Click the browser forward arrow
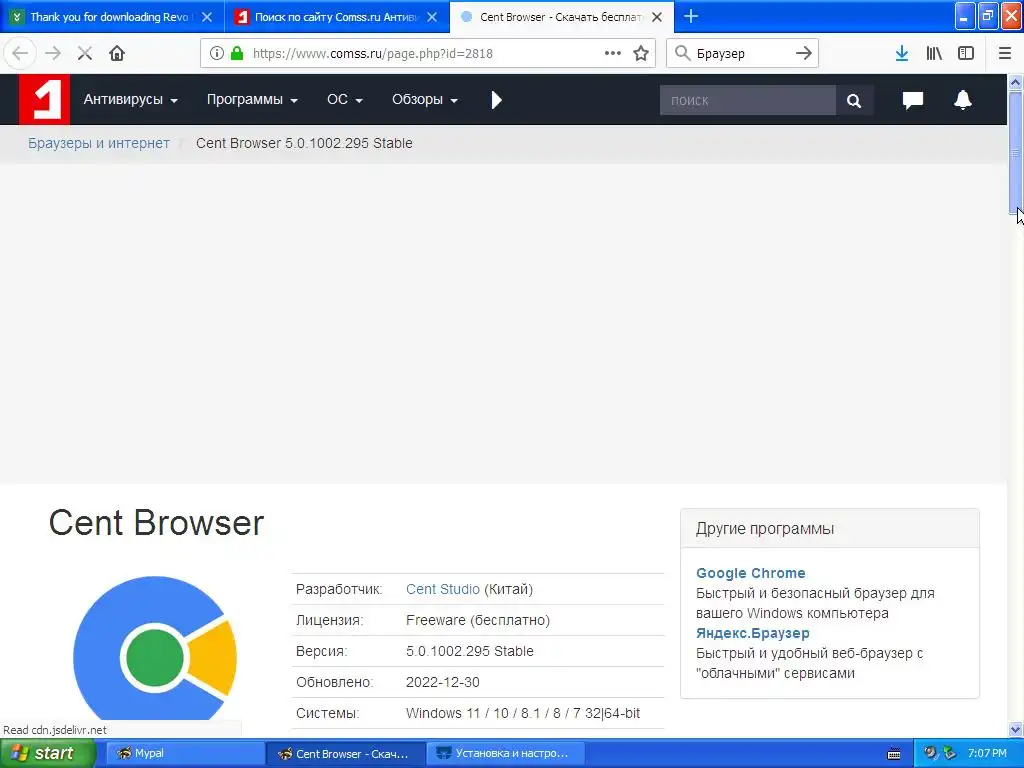The height and width of the screenshot is (768, 1024). [x=53, y=53]
